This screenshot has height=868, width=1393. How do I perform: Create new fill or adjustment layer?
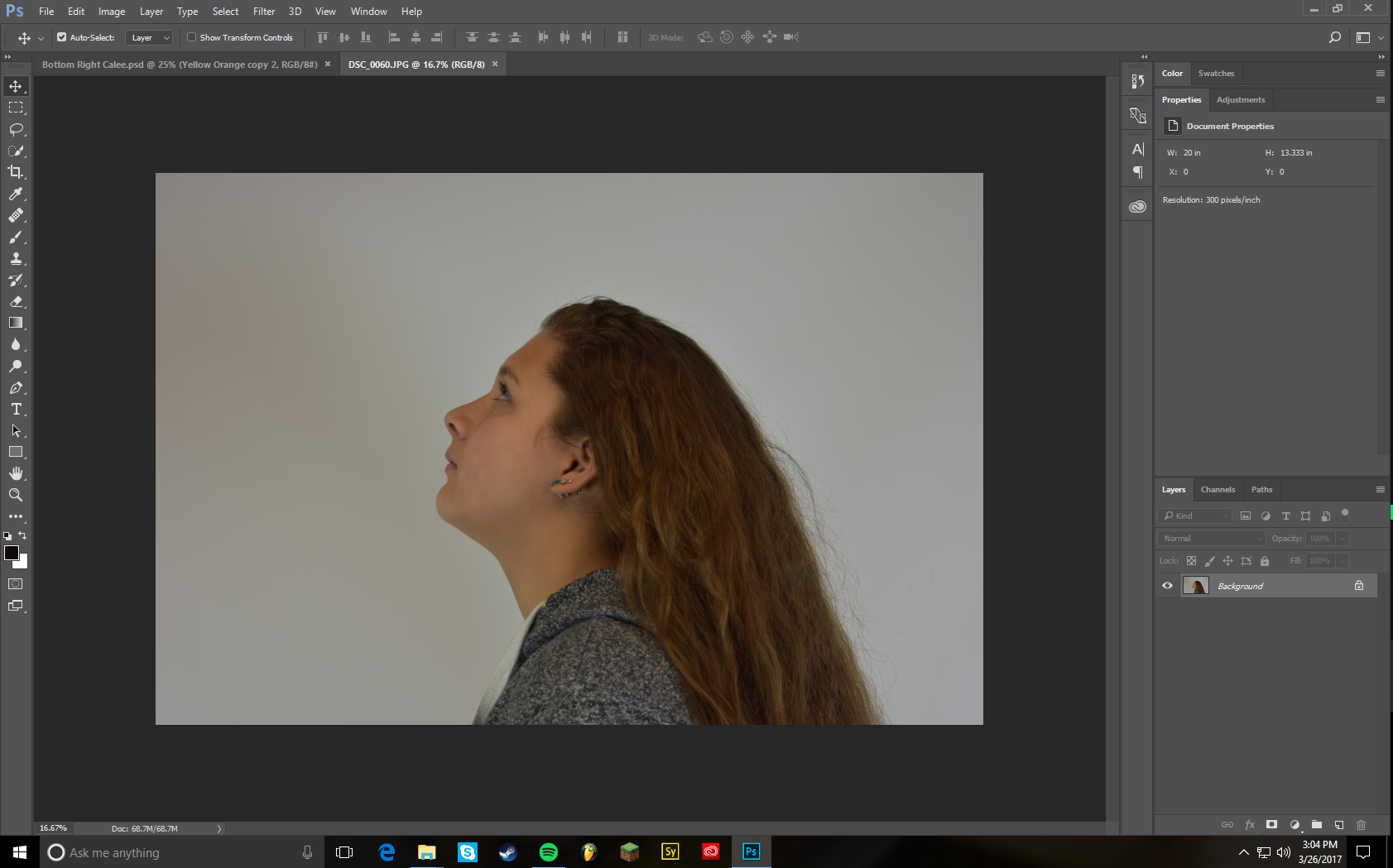1295,825
